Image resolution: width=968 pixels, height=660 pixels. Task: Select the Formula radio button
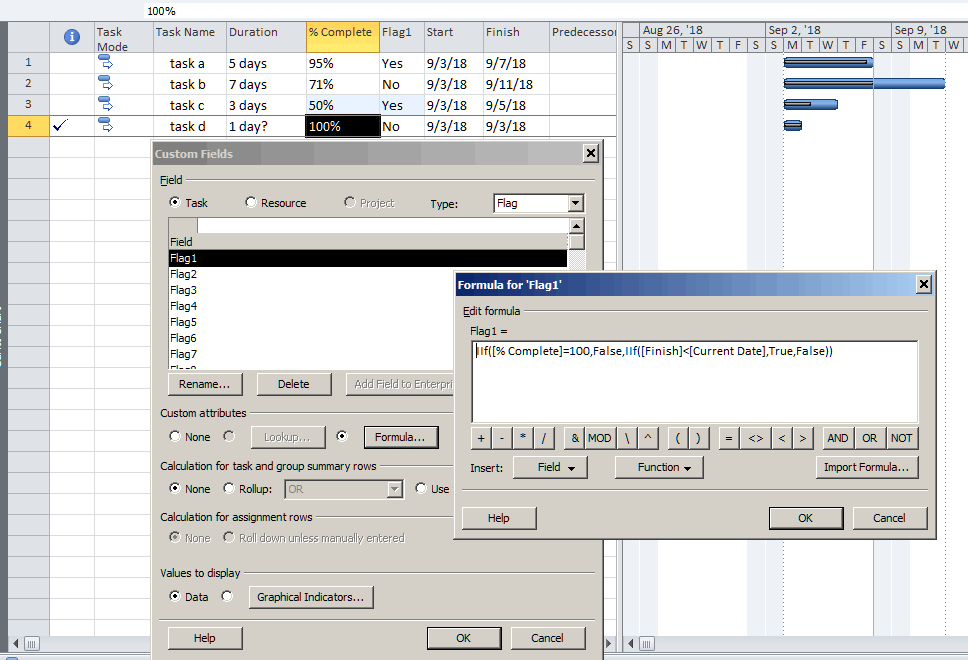coord(342,436)
